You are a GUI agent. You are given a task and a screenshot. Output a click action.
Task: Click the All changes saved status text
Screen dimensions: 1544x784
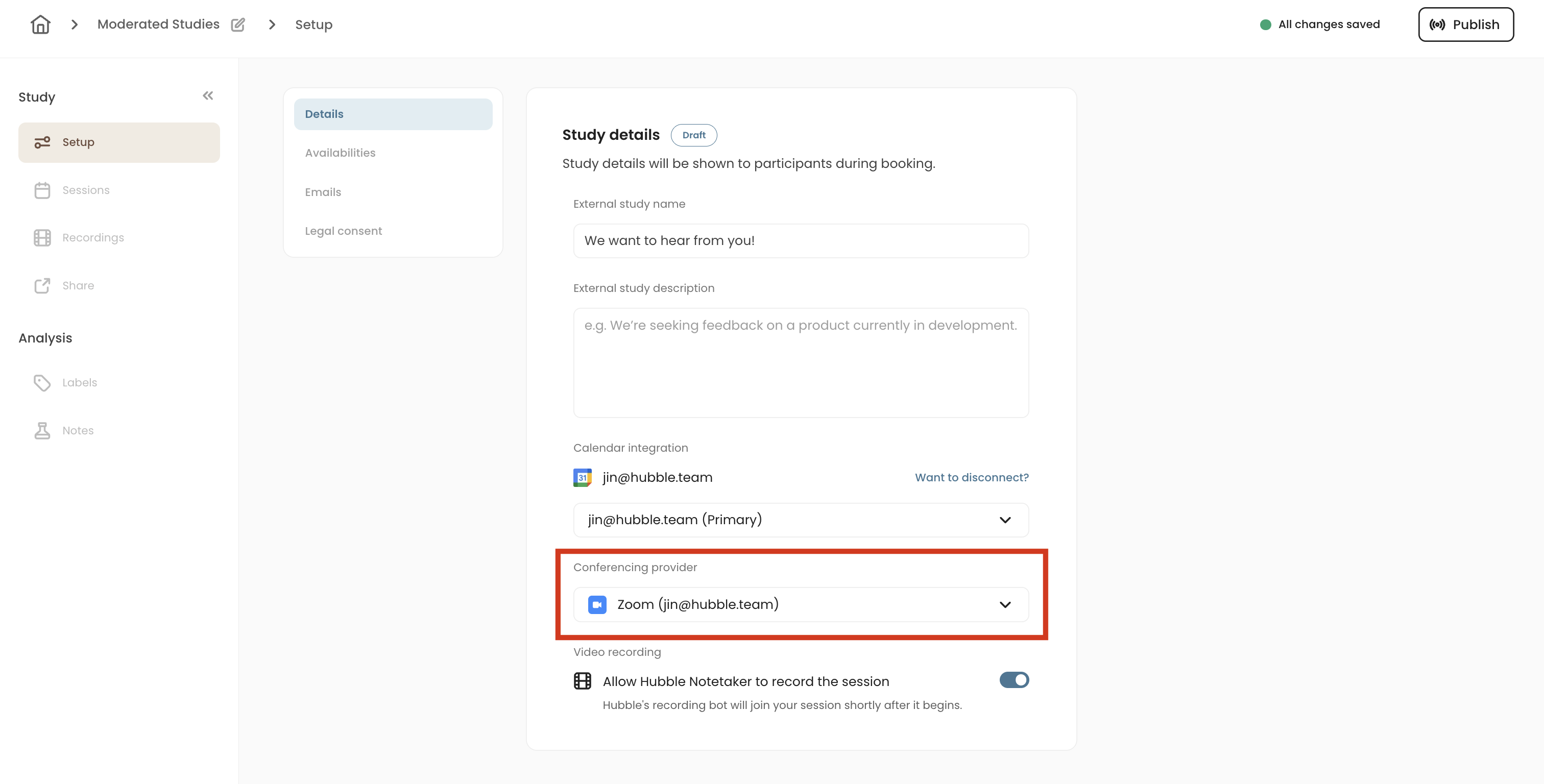click(1329, 24)
